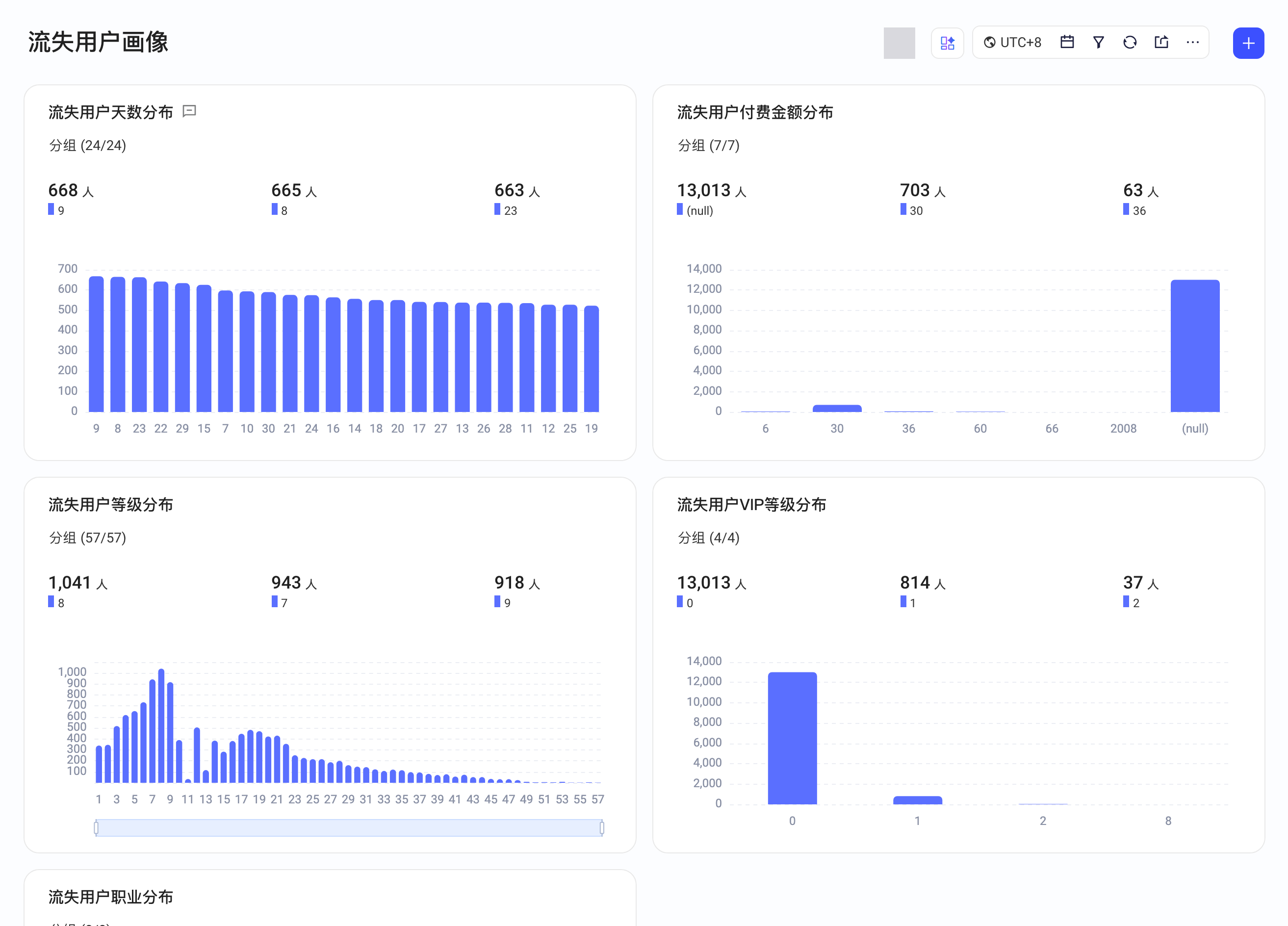Viewport: 1288px width, 926px height.
Task: Click the 流失用户VIP等级分布 card title
Action: click(751, 504)
